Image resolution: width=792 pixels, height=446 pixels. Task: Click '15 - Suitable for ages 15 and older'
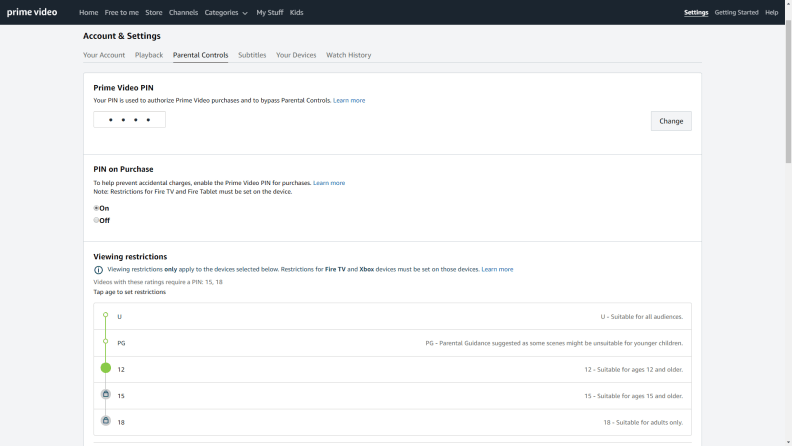[x=633, y=396]
